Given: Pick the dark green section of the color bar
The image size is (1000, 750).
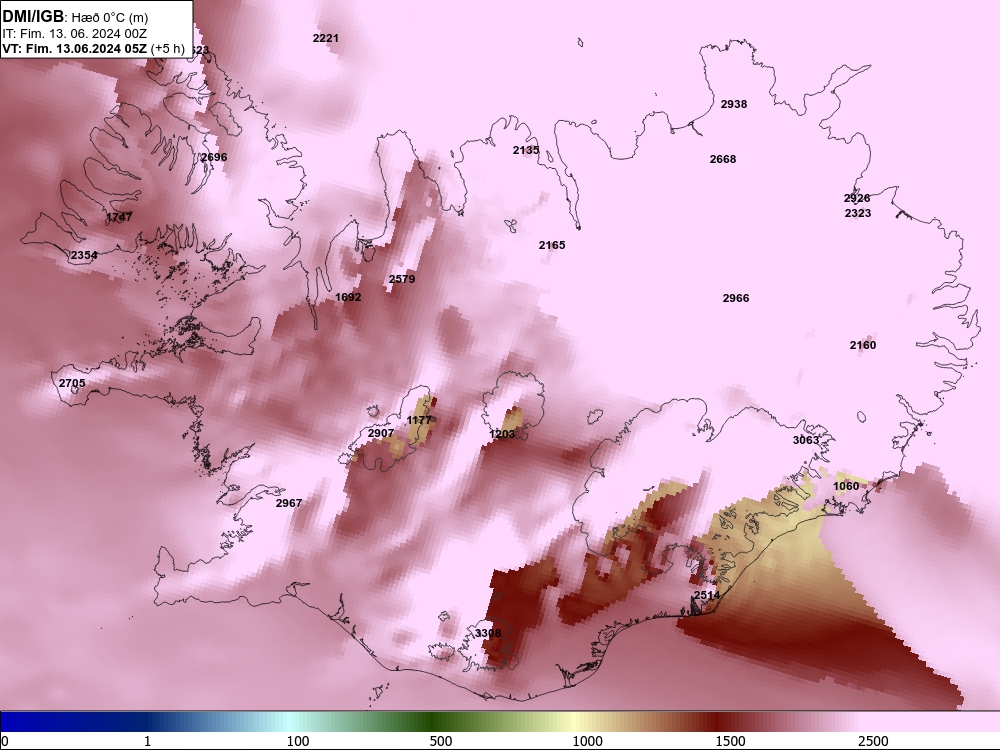Looking at the screenshot, I should coord(434,721).
